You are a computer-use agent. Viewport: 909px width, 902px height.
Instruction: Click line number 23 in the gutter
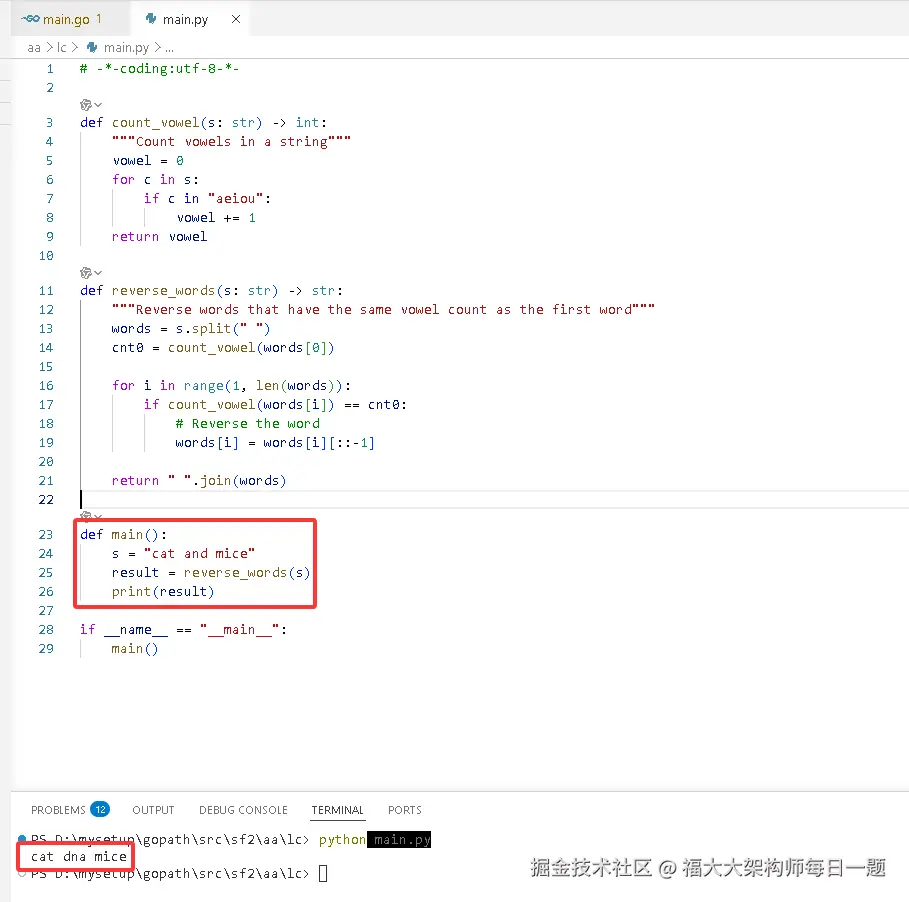point(46,534)
